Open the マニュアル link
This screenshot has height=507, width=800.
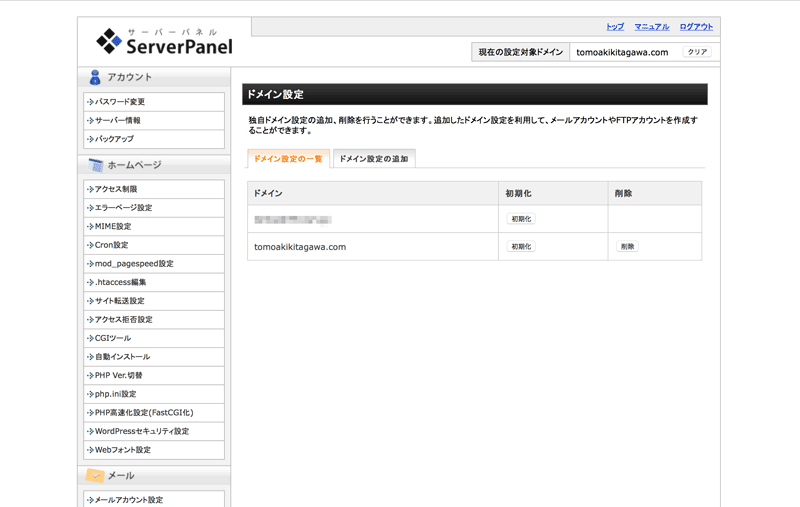652,27
